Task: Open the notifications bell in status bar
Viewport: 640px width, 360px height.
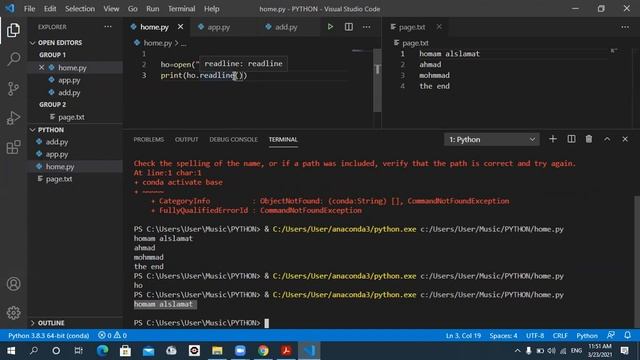Action: [627, 335]
